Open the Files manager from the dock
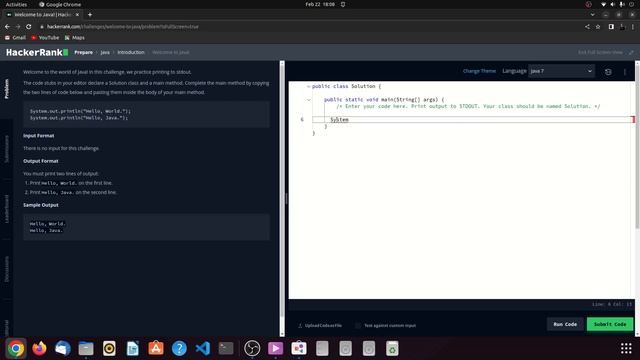Image resolution: width=640 pixels, height=360 pixels. [86, 348]
